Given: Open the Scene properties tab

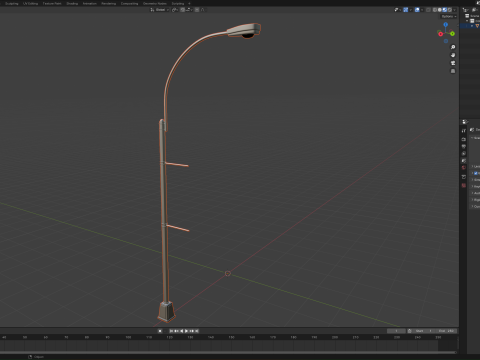Looking at the screenshot, I should click(464, 161).
